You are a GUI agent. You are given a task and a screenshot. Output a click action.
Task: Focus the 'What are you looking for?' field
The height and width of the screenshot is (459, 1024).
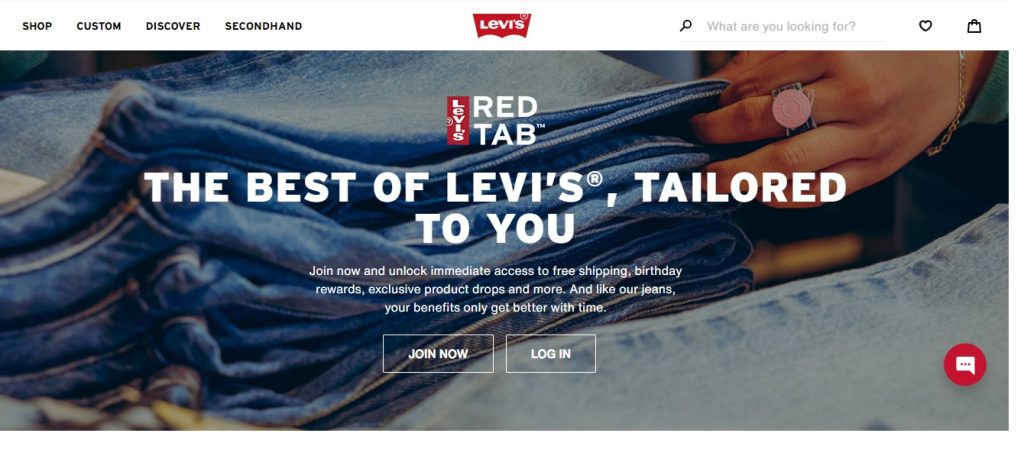coord(795,27)
